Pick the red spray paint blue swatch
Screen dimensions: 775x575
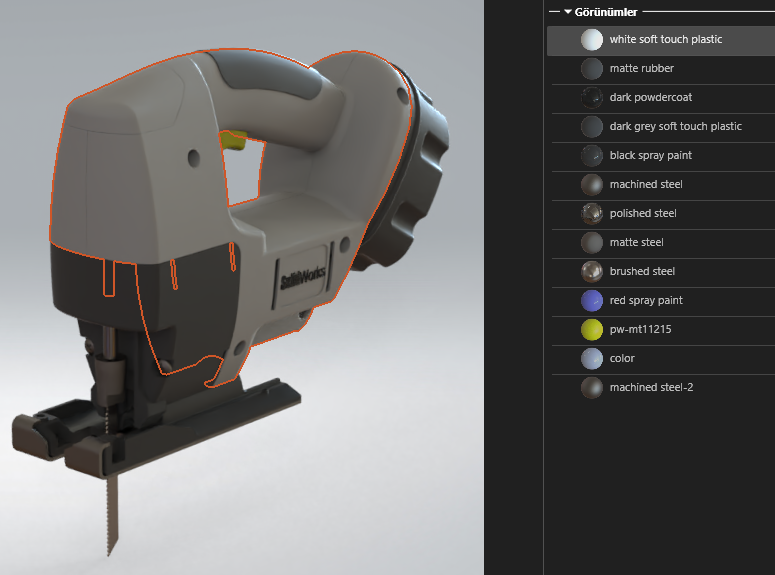point(592,301)
